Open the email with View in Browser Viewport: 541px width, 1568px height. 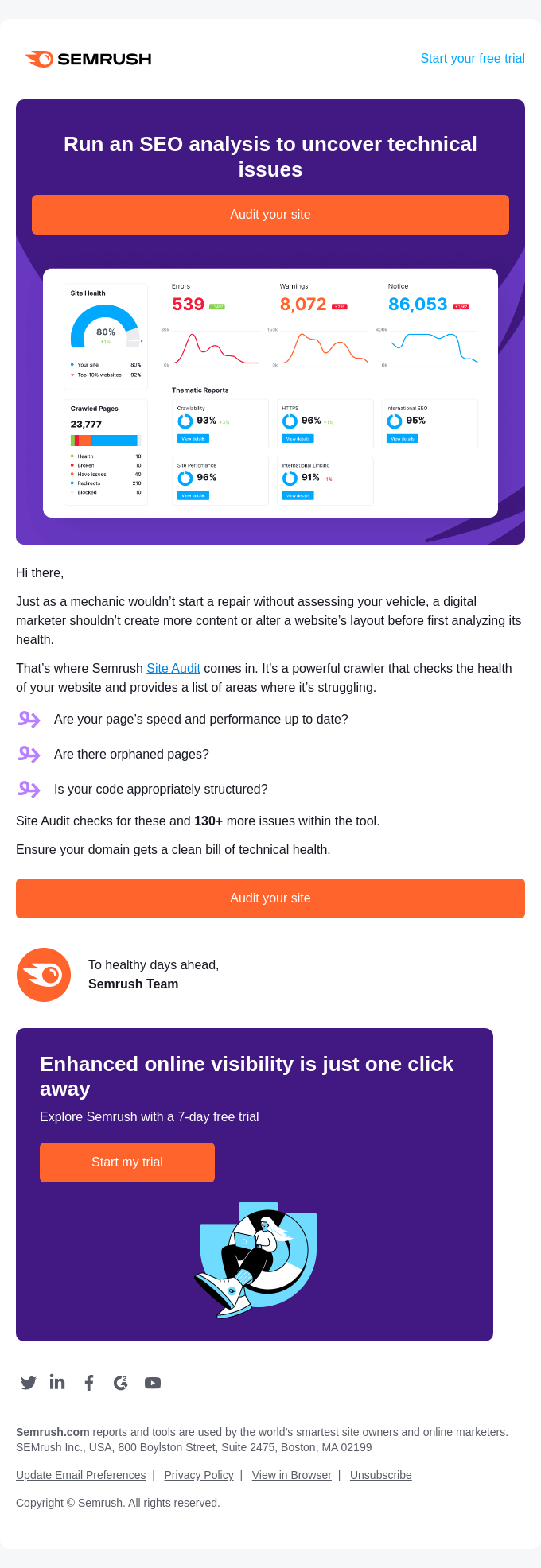coord(291,1475)
